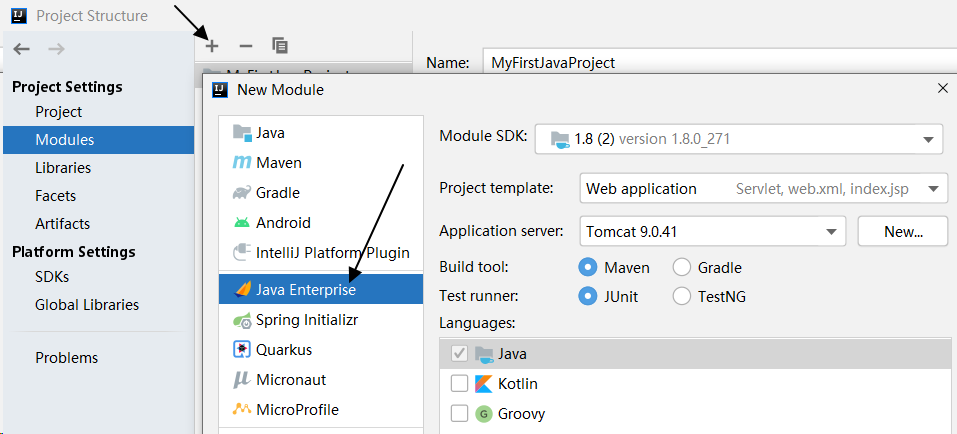Viewport: 957px width, 434px height.
Task: Go forward with the right arrow
Action: [x=56, y=49]
